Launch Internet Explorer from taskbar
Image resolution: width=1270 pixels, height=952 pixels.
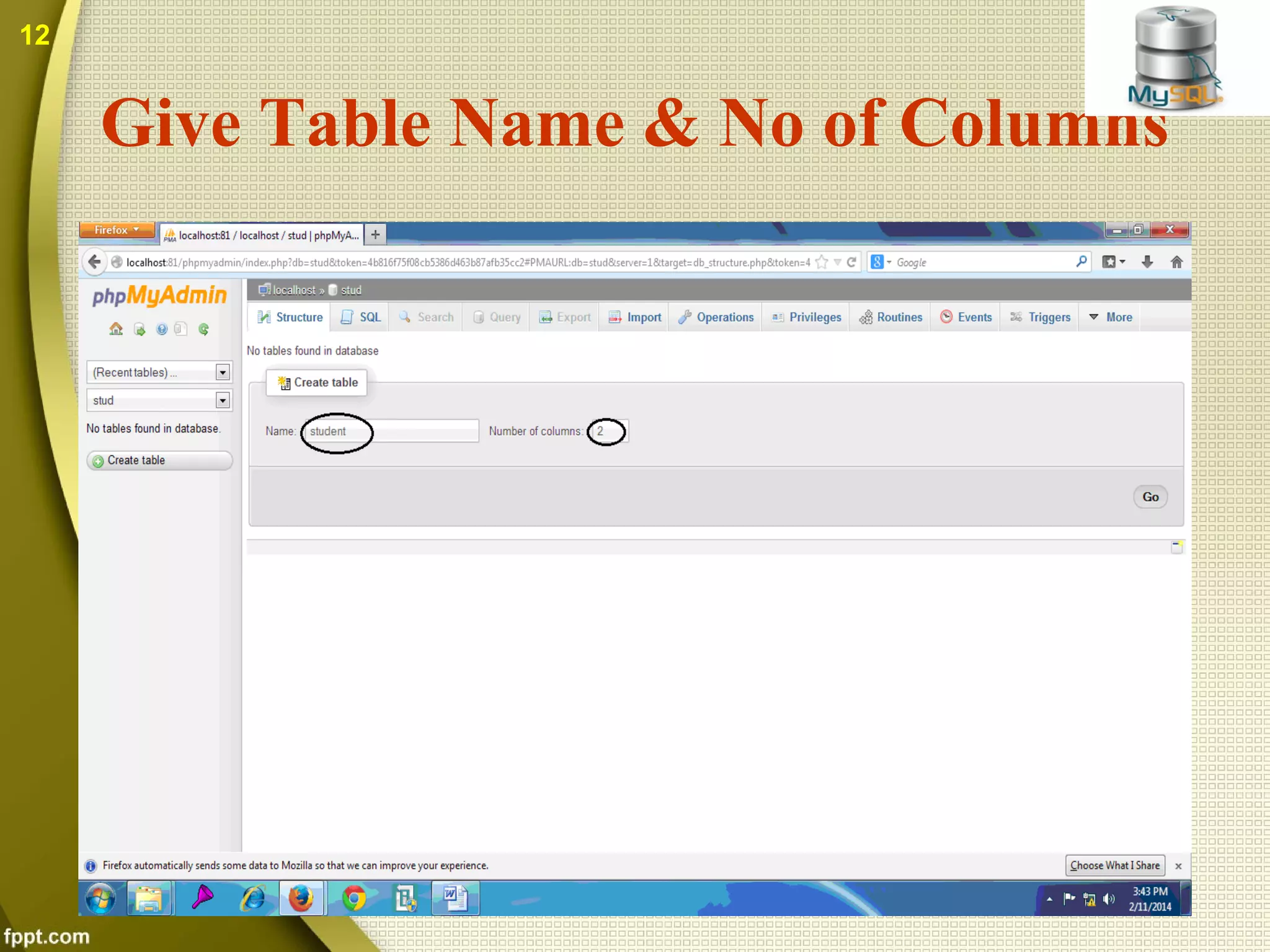(253, 899)
